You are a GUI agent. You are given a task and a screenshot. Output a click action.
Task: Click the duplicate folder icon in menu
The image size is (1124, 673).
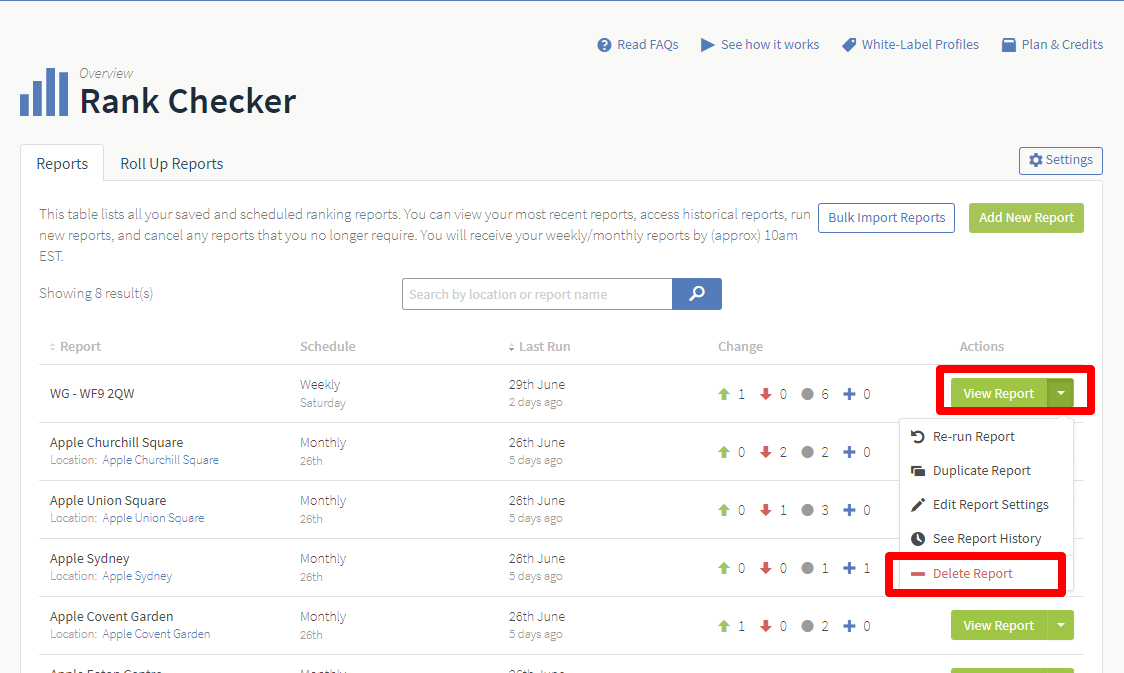[x=918, y=471]
